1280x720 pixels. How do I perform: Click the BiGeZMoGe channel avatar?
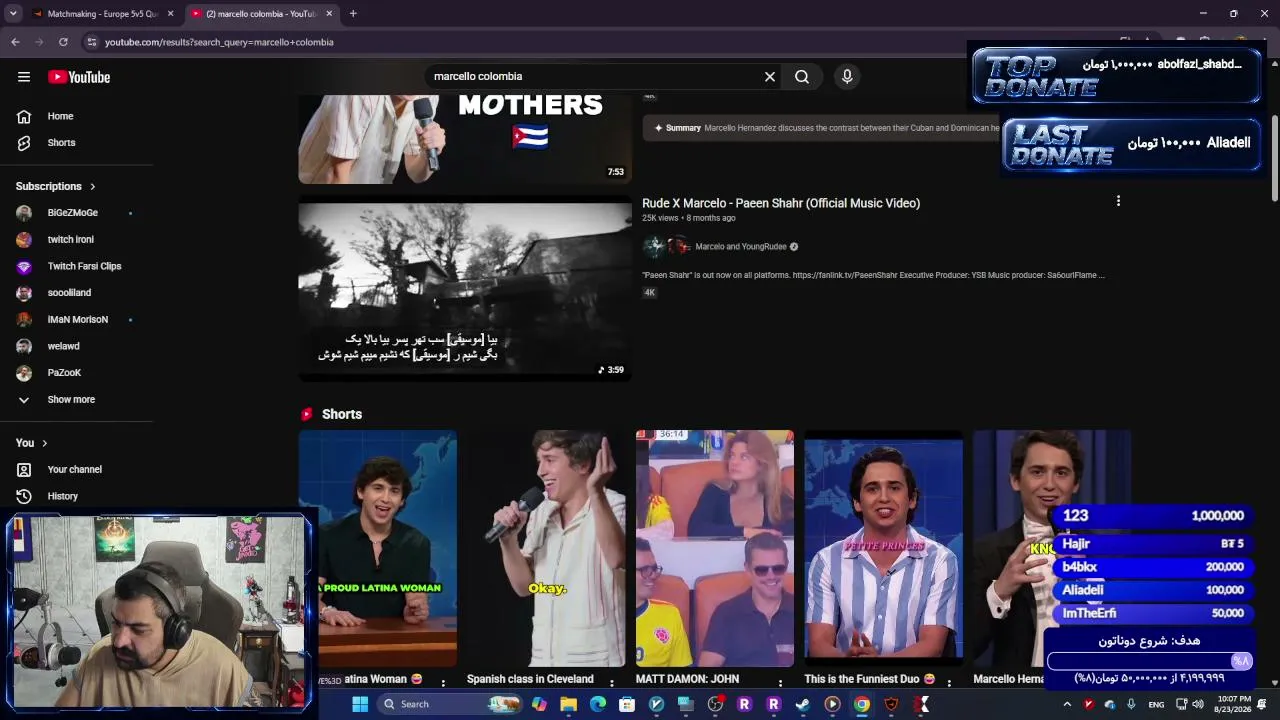coord(24,213)
